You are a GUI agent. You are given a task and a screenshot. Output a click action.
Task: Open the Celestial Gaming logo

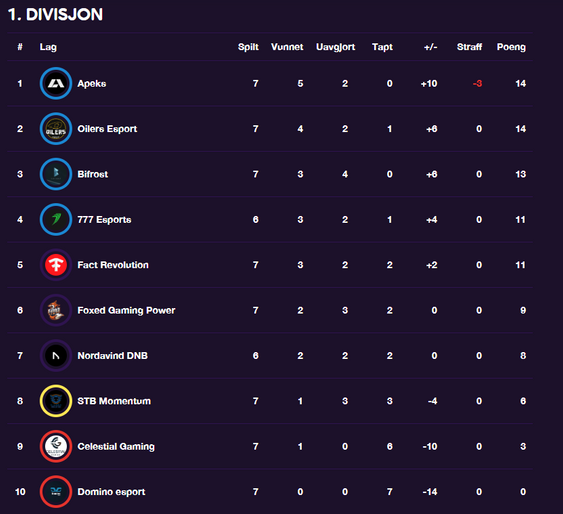pos(56,446)
